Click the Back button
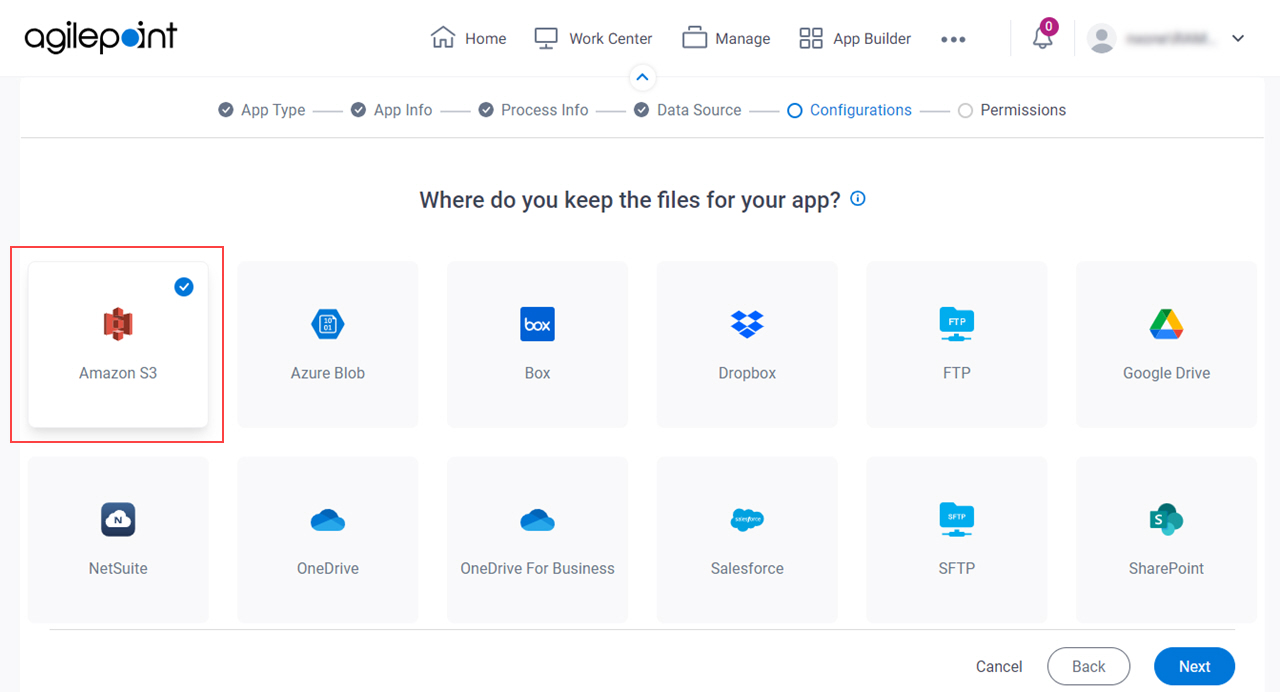Screen dimensions: 1280x692 1089,666
